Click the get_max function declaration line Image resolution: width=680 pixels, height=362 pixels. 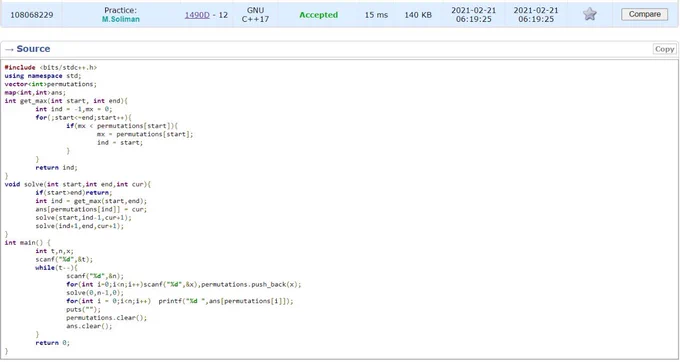click(x=66, y=101)
